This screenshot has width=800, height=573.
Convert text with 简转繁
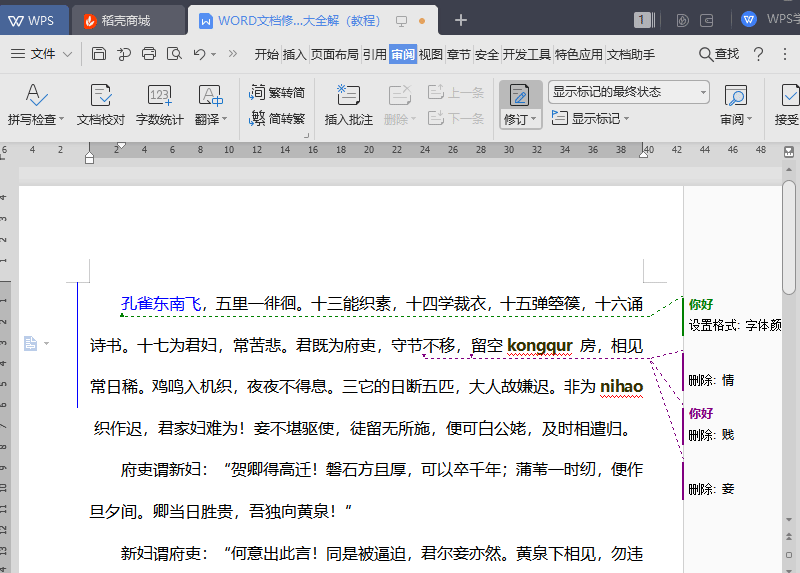click(x=277, y=118)
